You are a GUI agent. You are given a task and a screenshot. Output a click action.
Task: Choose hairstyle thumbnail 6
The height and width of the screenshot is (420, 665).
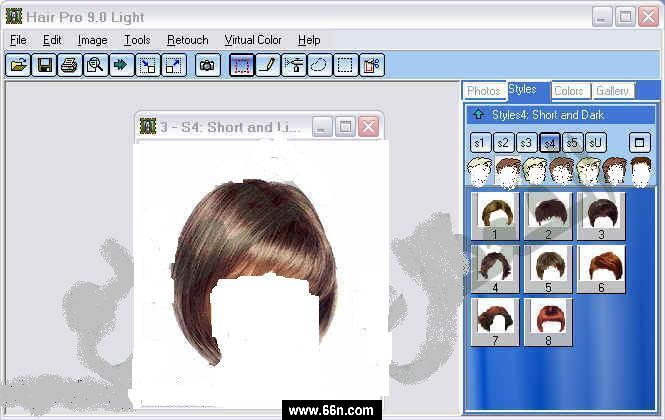click(601, 269)
